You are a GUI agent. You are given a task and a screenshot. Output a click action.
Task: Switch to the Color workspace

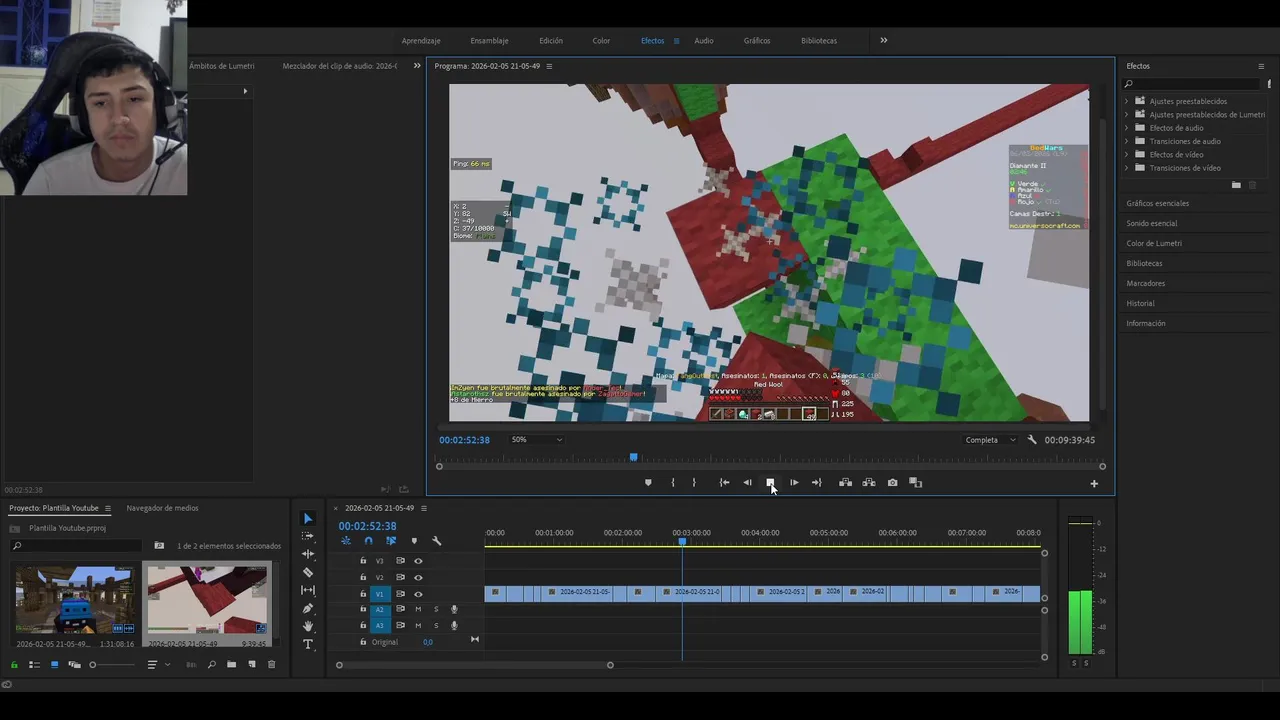coord(601,41)
